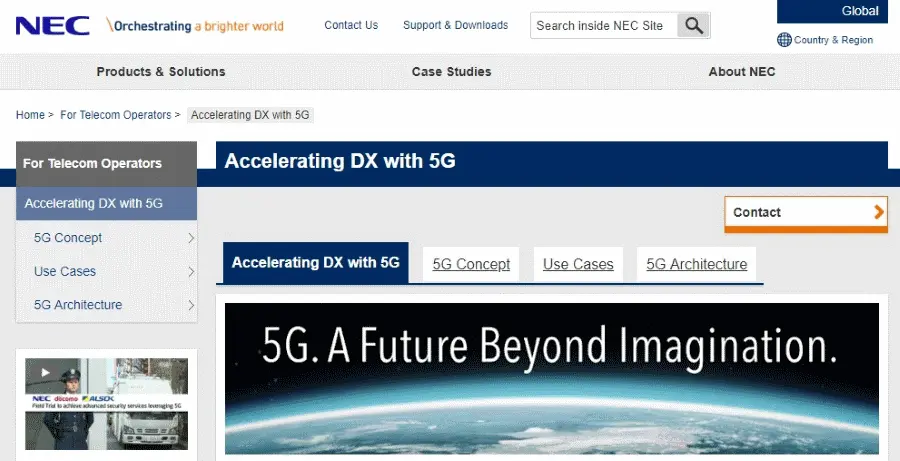
Task: Expand 5G Architecture chevron in sidebar
Action: [191, 305]
